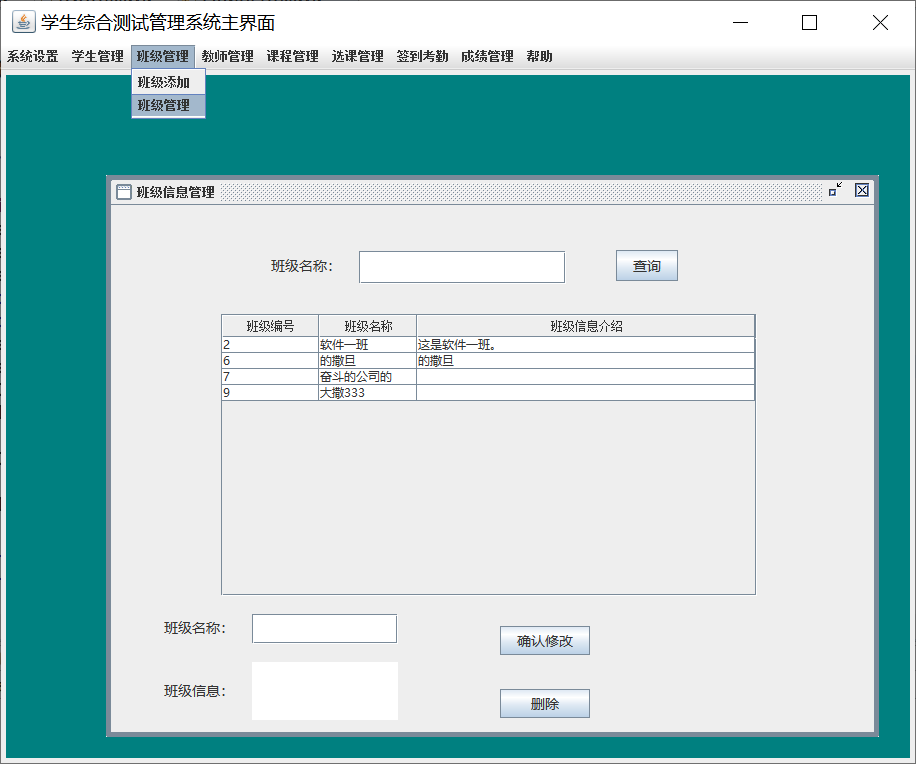Select the 的撒旦 cell in 班级信息介绍 column
Screen dimensions: 916x764
[586, 360]
